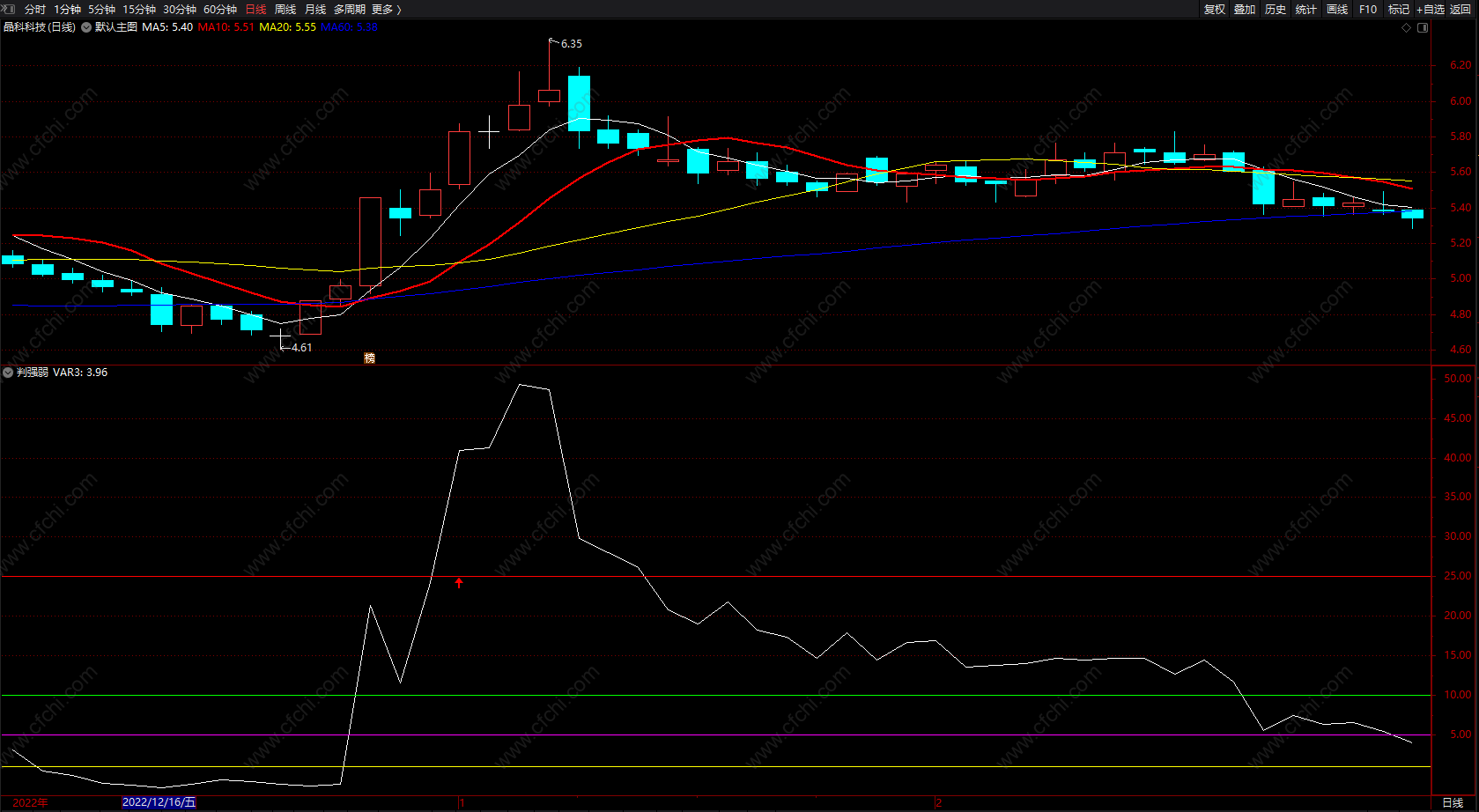The width and height of the screenshot is (1479, 812).
Task: Select the 日线 daily chart tab
Action: click(255, 10)
